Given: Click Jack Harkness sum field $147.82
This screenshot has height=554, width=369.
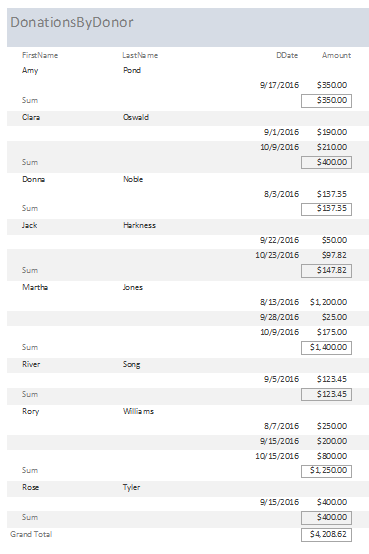Looking at the screenshot, I should (x=326, y=271).
